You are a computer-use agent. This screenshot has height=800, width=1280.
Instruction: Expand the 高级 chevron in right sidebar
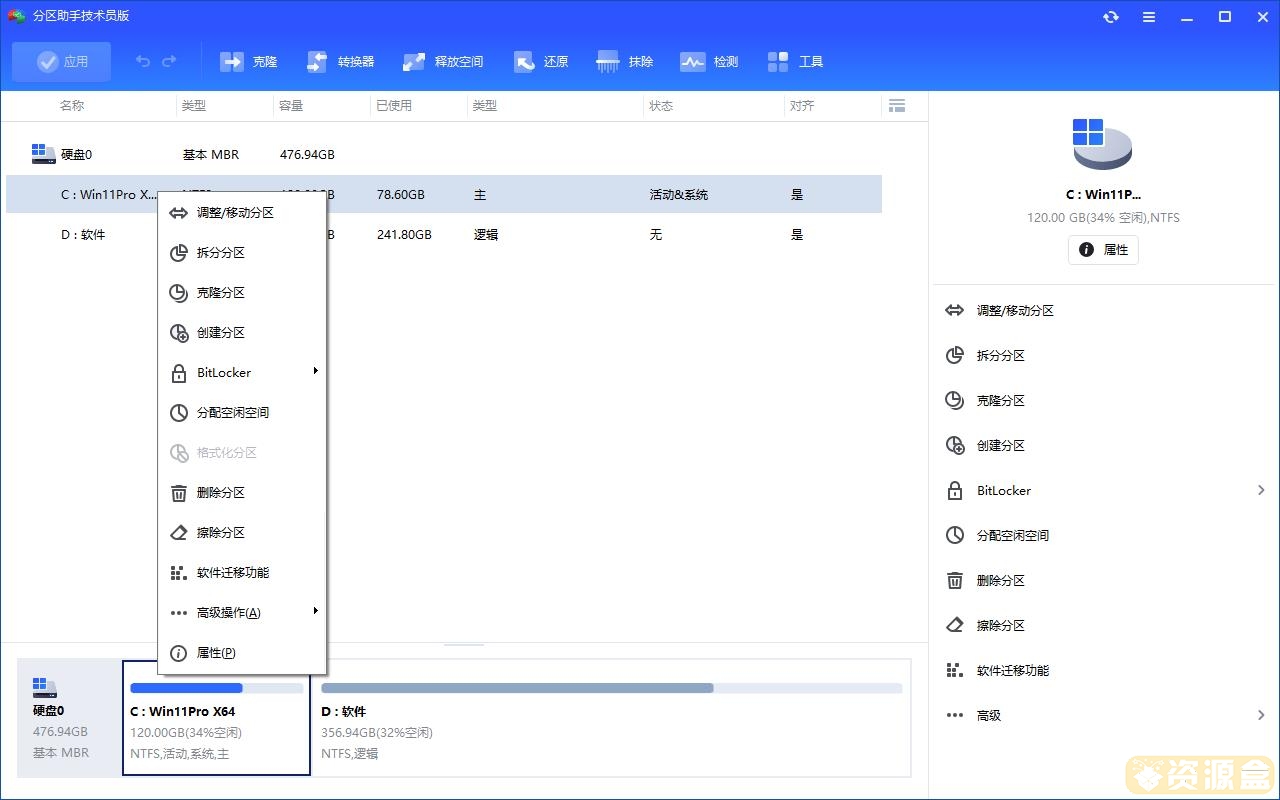[1261, 715]
